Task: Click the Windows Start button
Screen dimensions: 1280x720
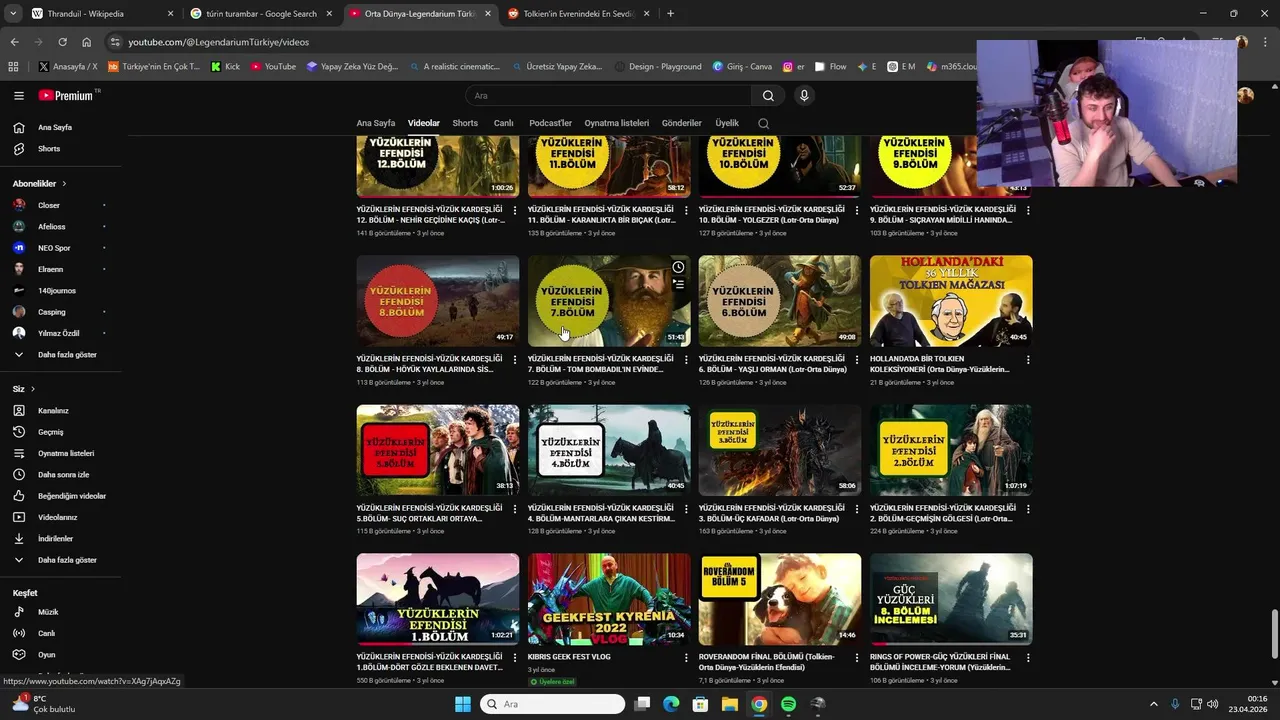Action: (x=463, y=704)
